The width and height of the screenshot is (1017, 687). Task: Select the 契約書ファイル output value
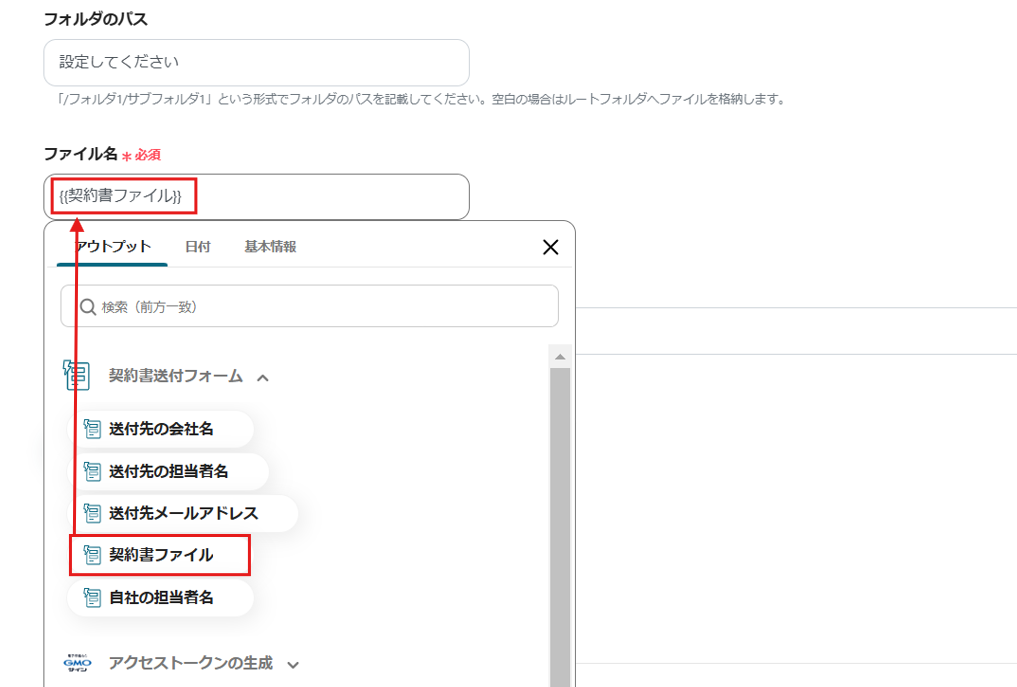coord(160,556)
